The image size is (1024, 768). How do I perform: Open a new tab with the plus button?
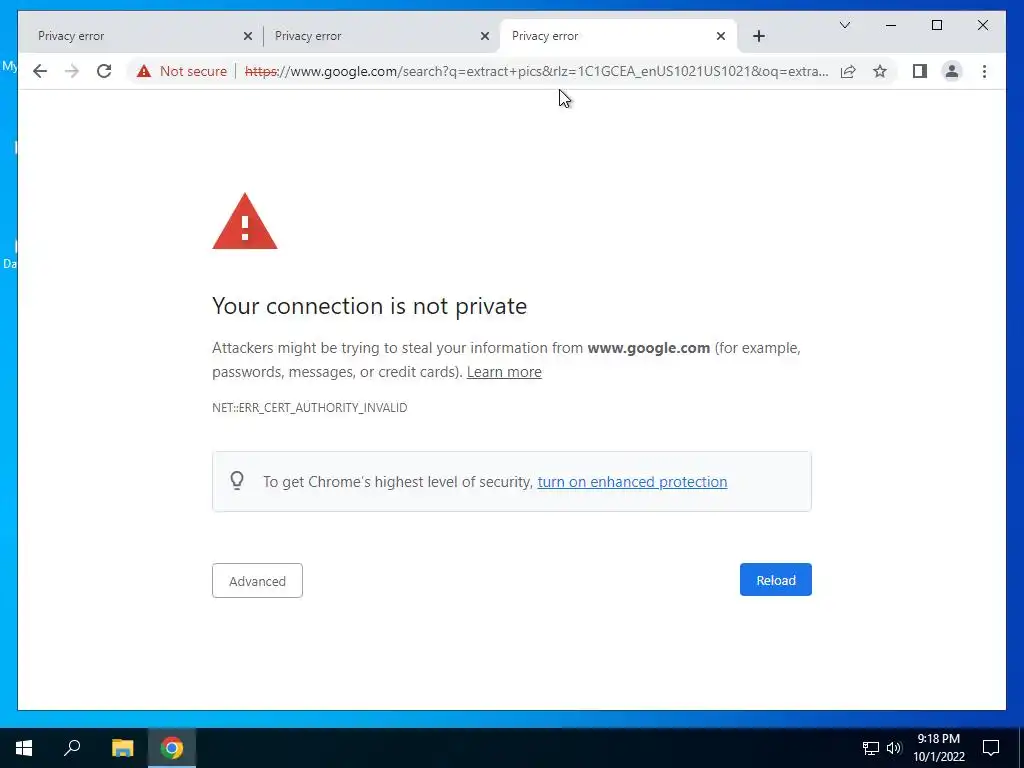pos(758,36)
